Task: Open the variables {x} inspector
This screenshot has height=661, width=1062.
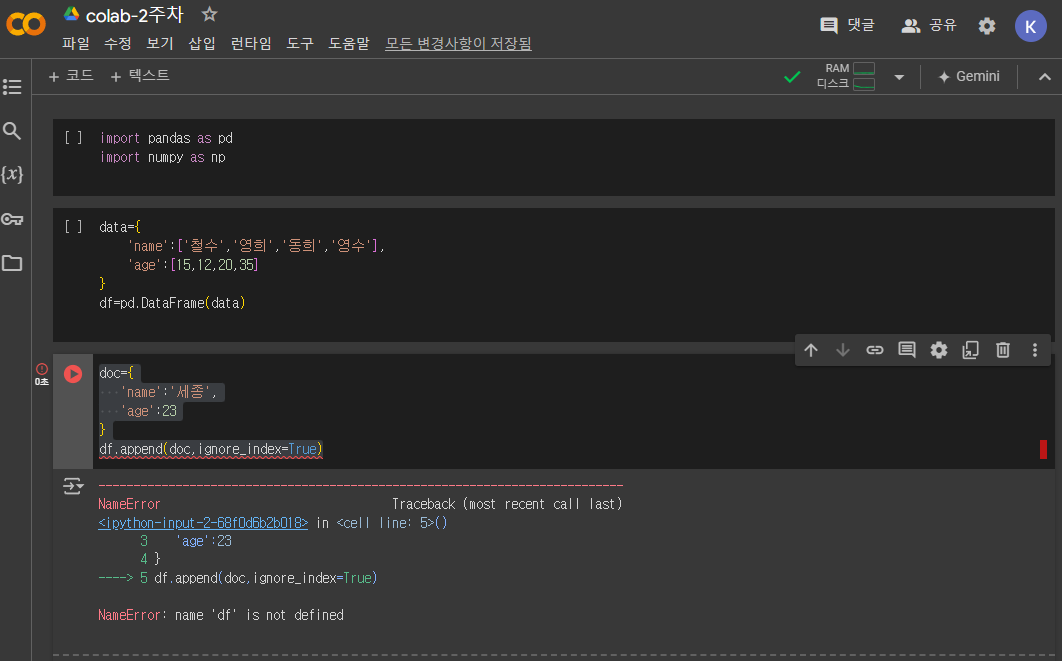Action: 12,174
